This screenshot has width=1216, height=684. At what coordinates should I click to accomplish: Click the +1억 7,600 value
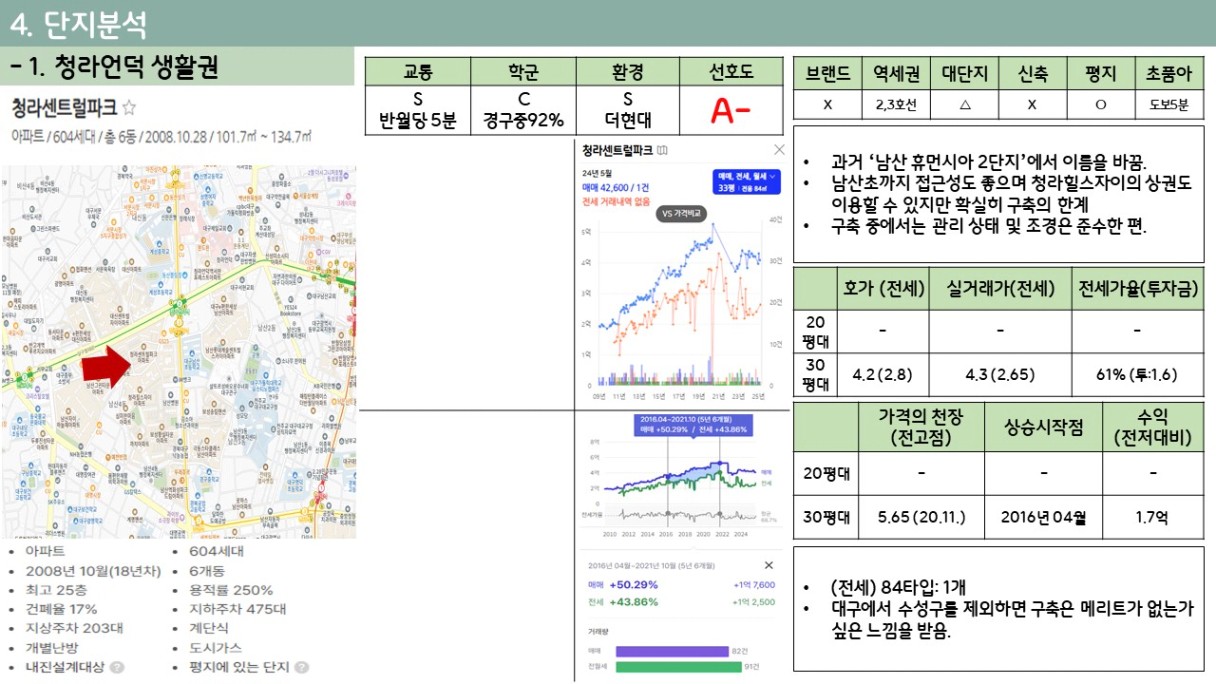[x=754, y=585]
